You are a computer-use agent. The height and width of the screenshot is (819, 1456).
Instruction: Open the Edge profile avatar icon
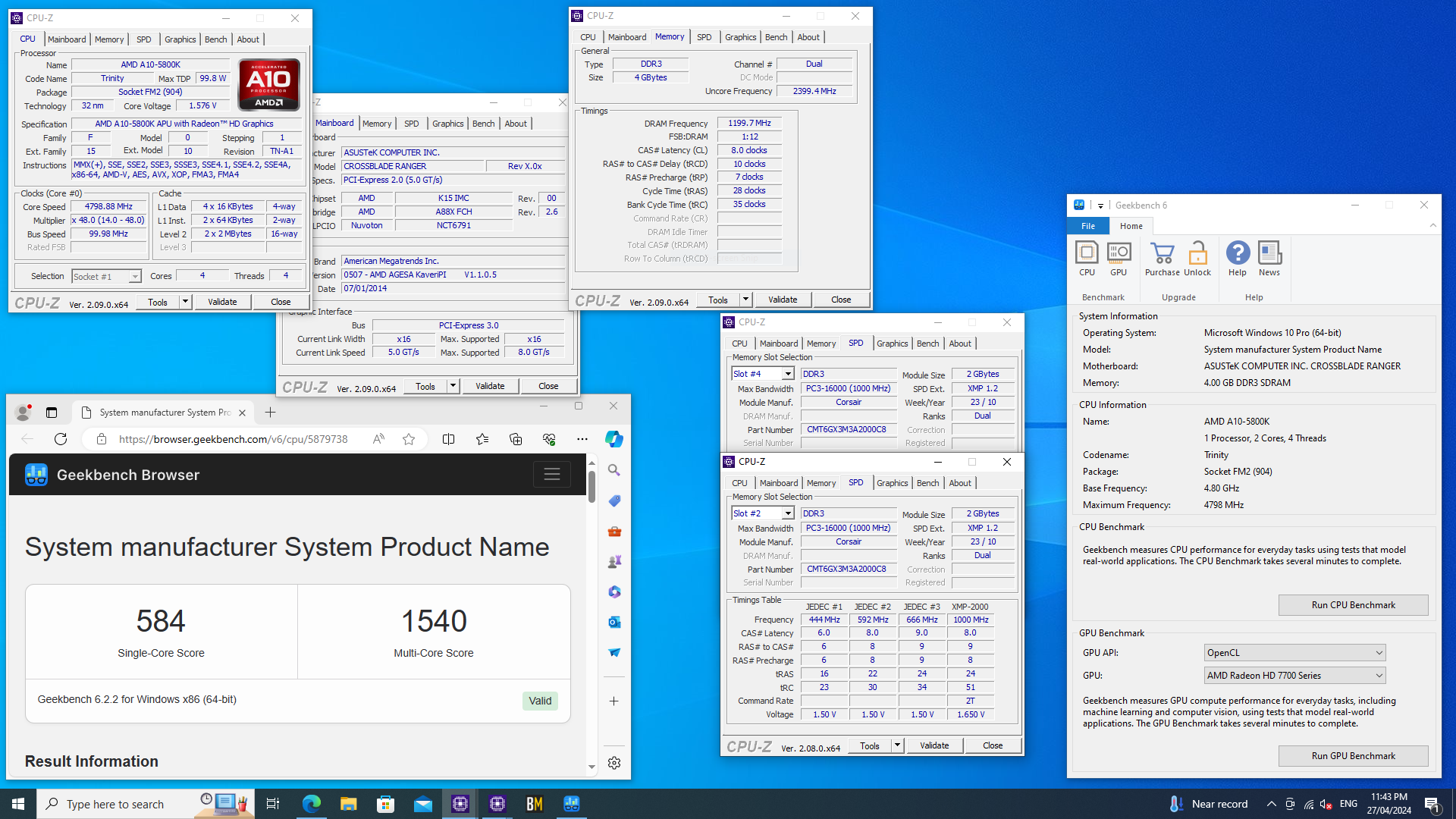[x=23, y=413]
